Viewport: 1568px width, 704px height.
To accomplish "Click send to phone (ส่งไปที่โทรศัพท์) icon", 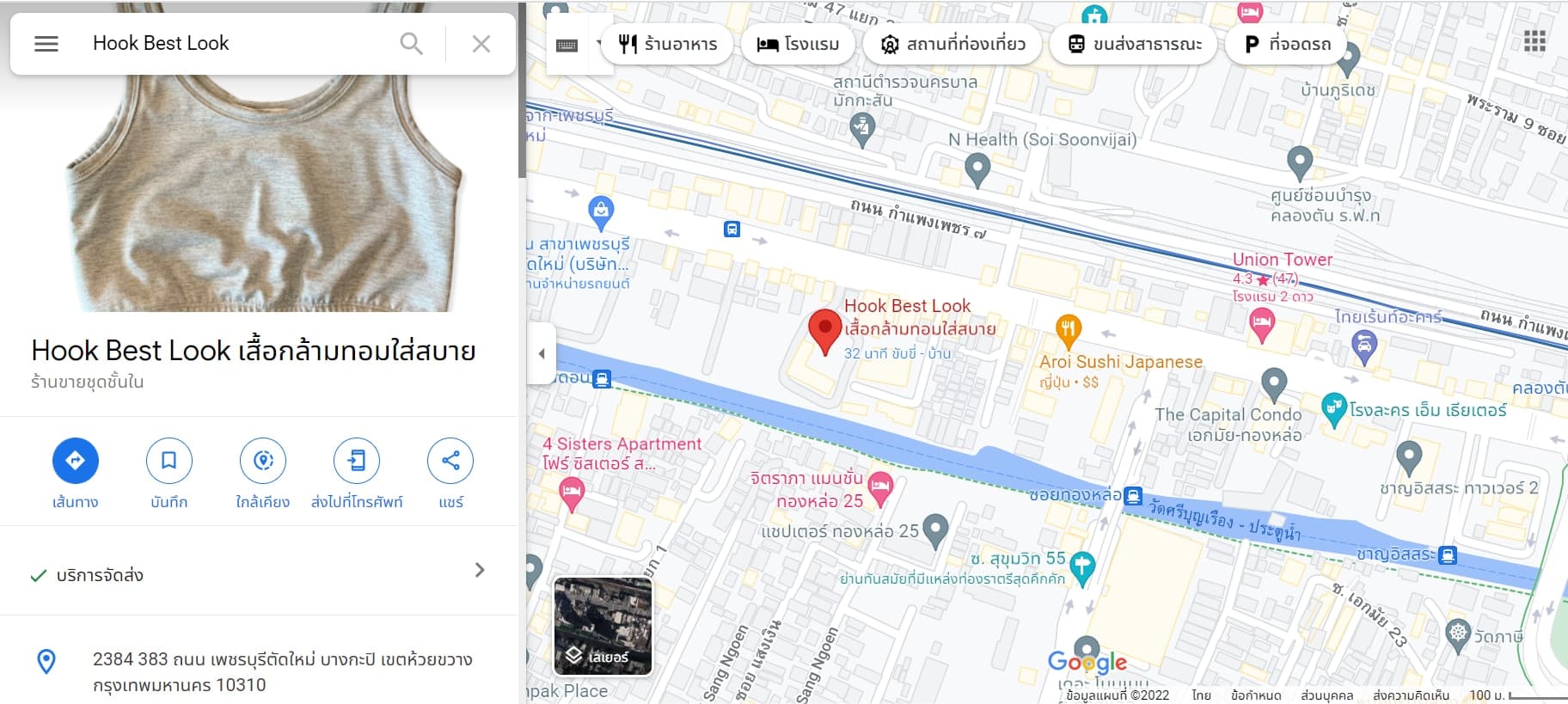I will pos(357,461).
